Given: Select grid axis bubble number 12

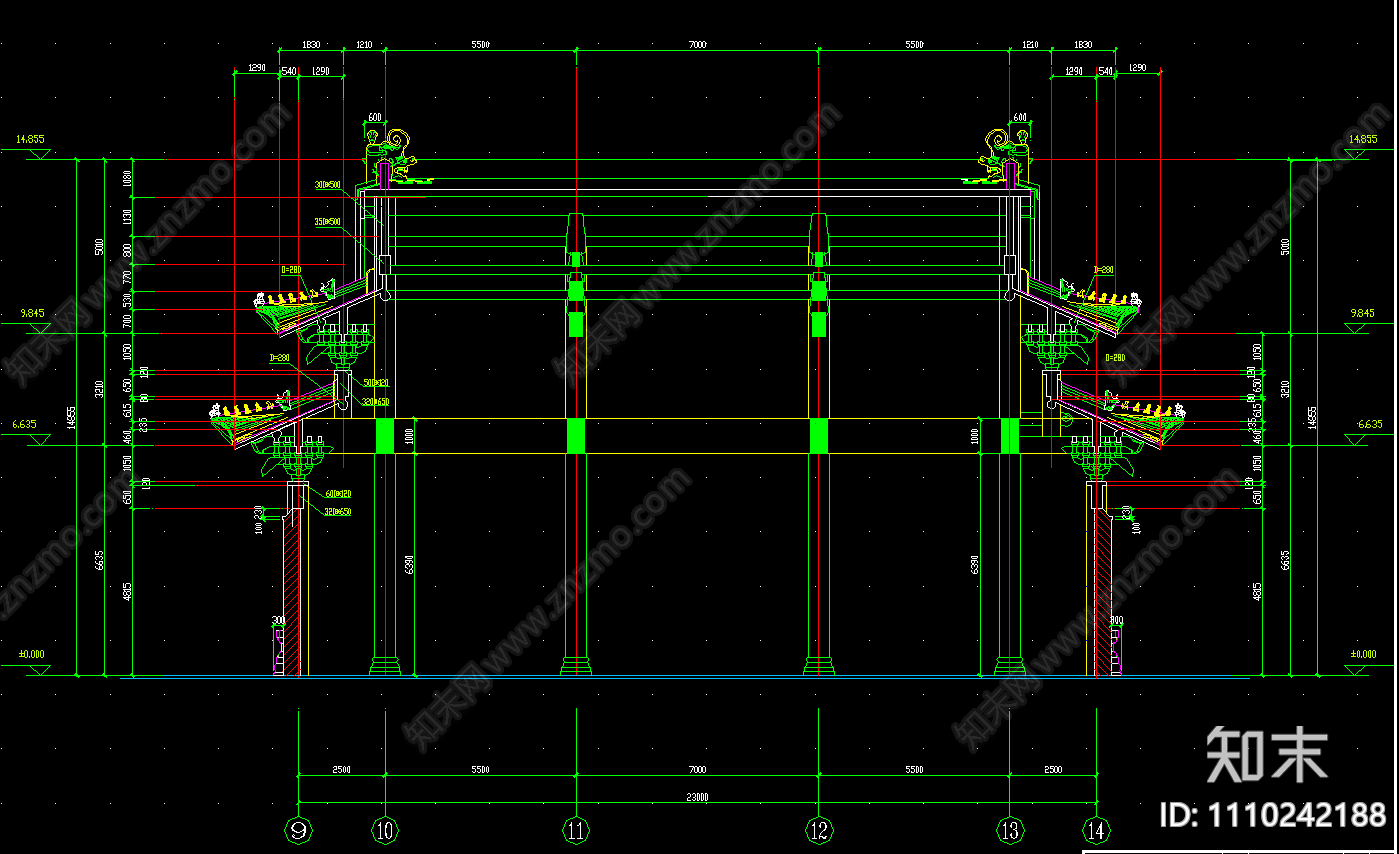Looking at the screenshot, I should [819, 829].
